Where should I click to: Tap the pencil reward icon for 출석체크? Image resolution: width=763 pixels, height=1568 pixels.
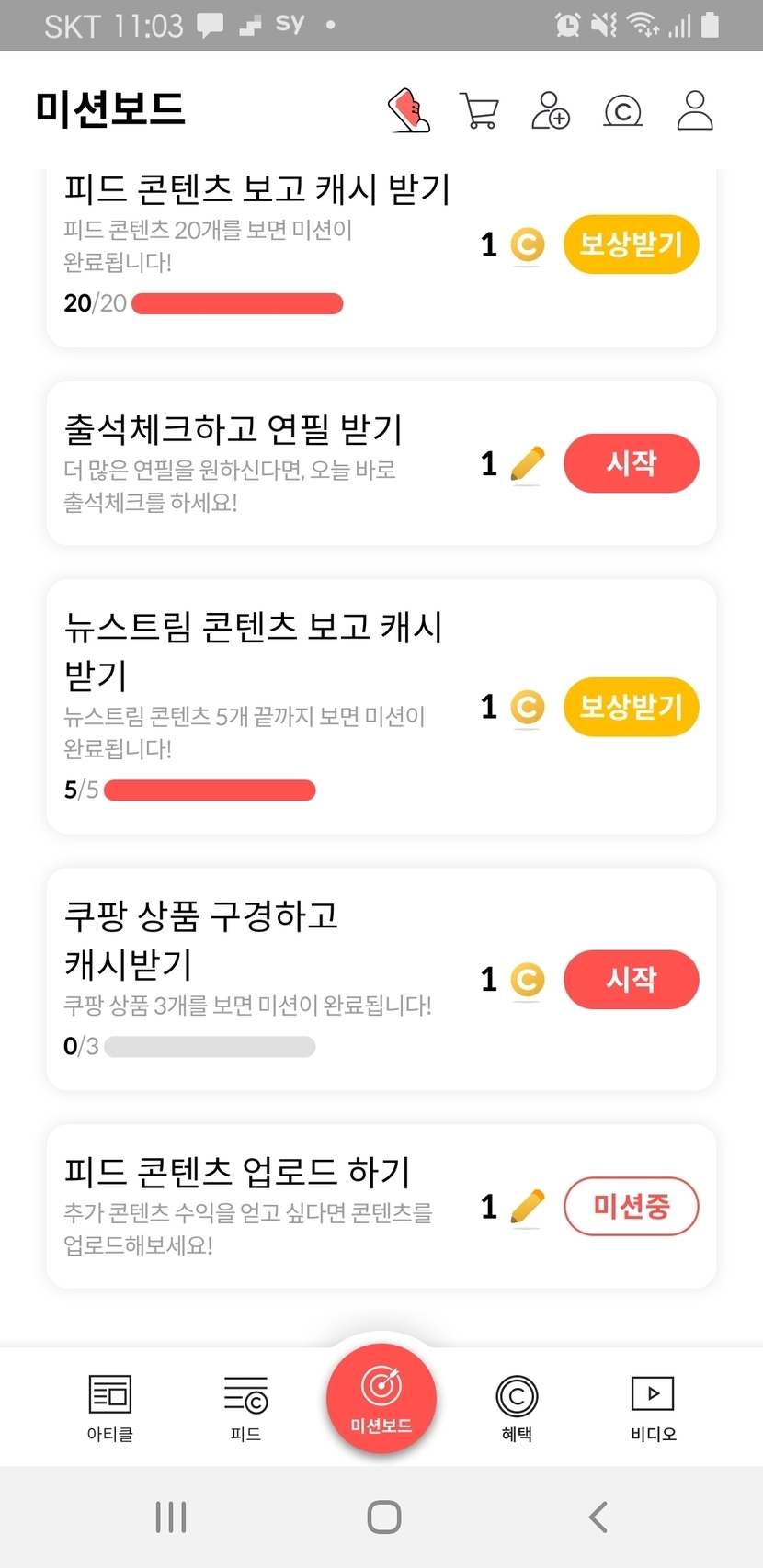527,463
